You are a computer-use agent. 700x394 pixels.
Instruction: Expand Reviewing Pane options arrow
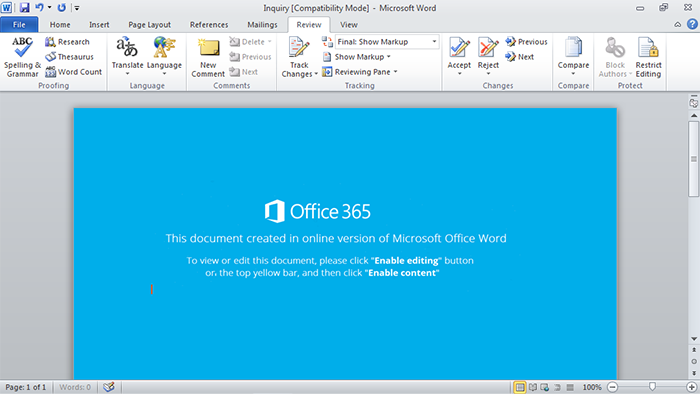[396, 72]
